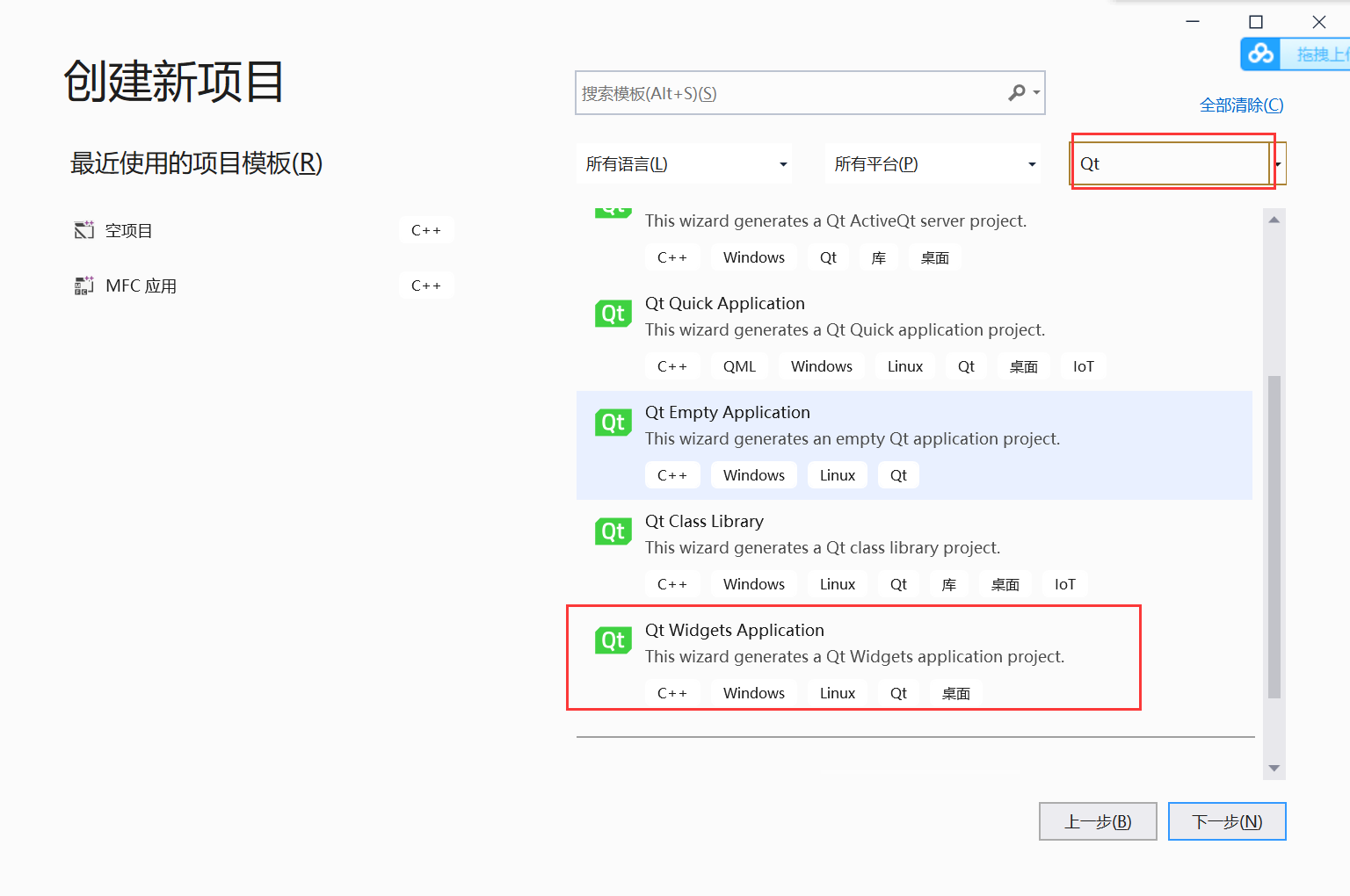Image resolution: width=1350 pixels, height=896 pixels.
Task: Select the Qt Empty Application template
Action: pyautogui.click(x=914, y=445)
